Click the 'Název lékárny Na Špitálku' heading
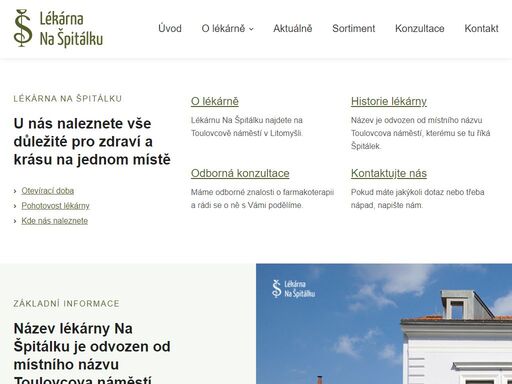Screen dimensions: 512x384 tap(92, 352)
